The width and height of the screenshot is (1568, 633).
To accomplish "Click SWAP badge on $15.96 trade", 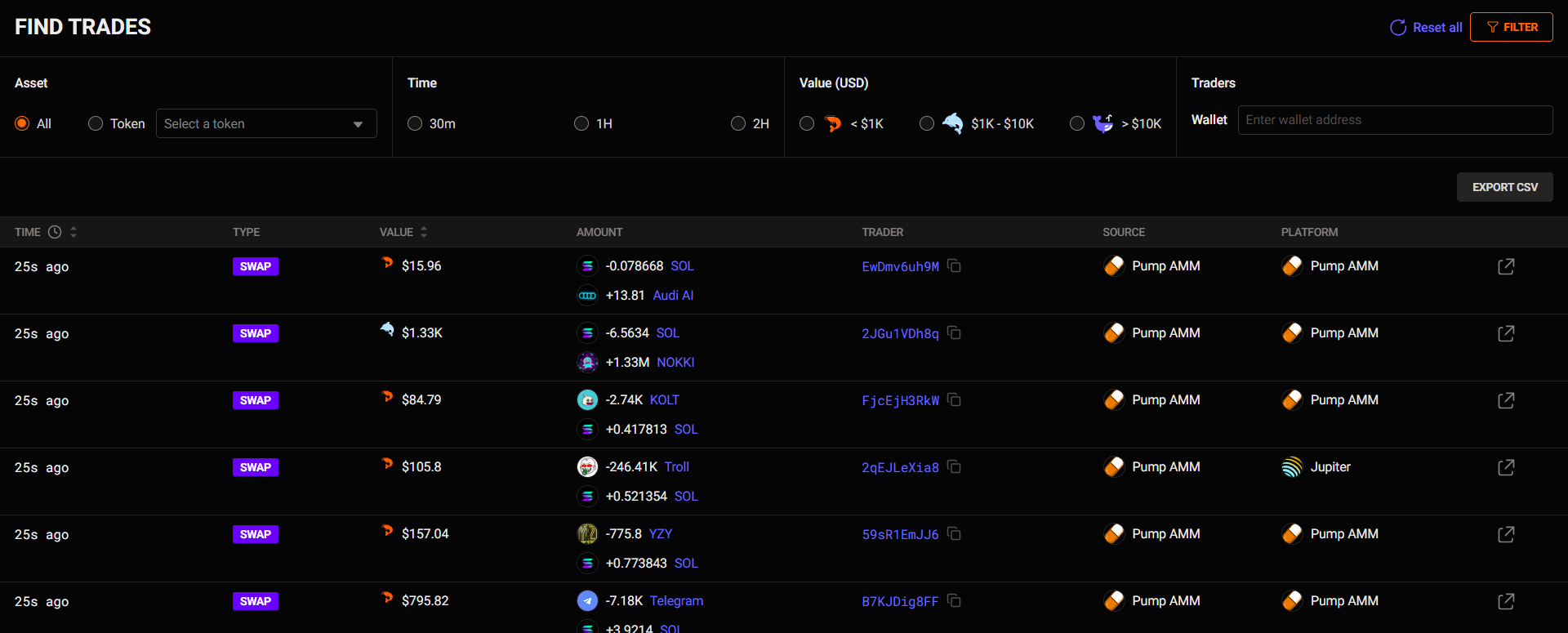I will tap(256, 266).
